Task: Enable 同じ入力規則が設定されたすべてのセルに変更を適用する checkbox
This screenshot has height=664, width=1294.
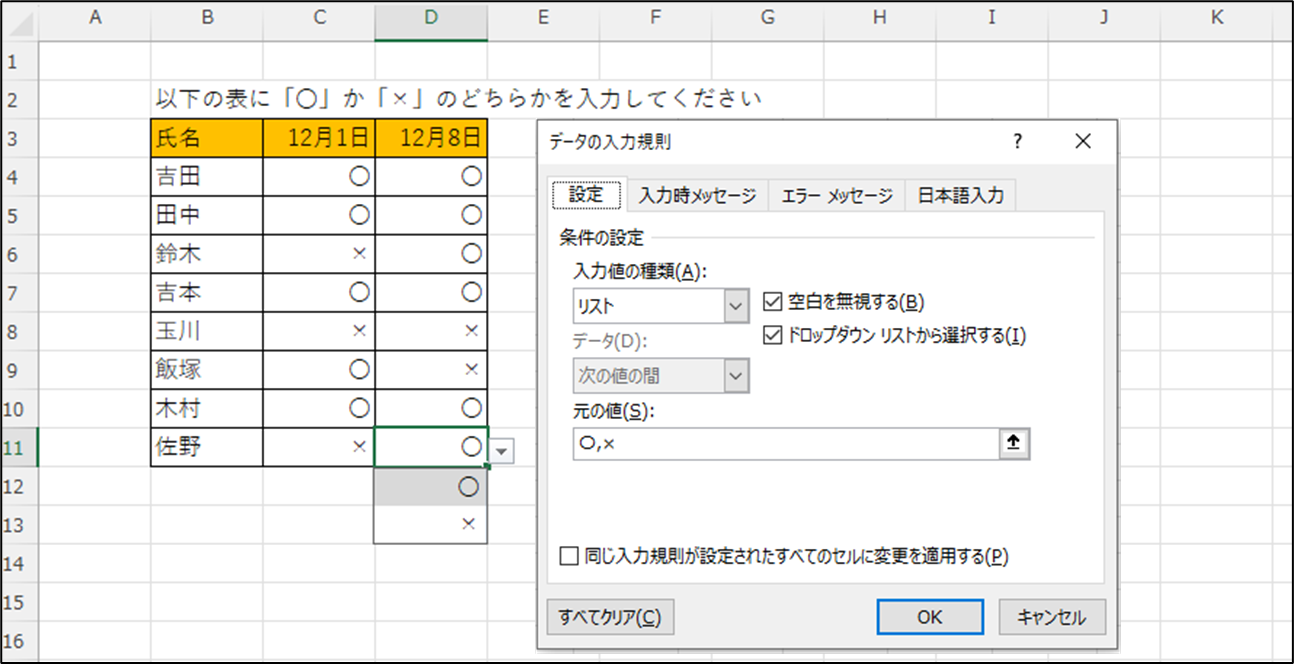Action: tap(569, 556)
